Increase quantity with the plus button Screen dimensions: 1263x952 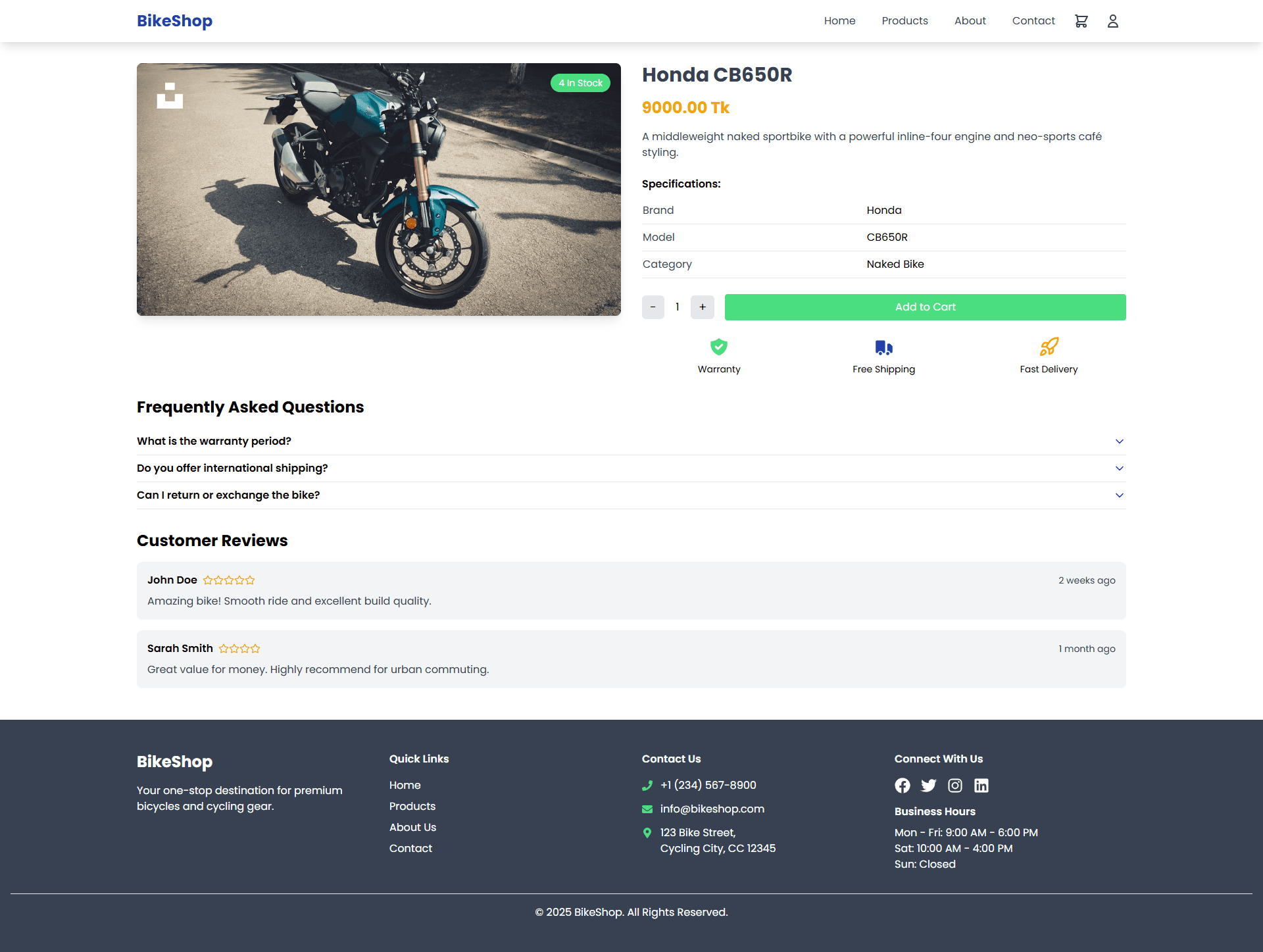pyautogui.click(x=703, y=307)
